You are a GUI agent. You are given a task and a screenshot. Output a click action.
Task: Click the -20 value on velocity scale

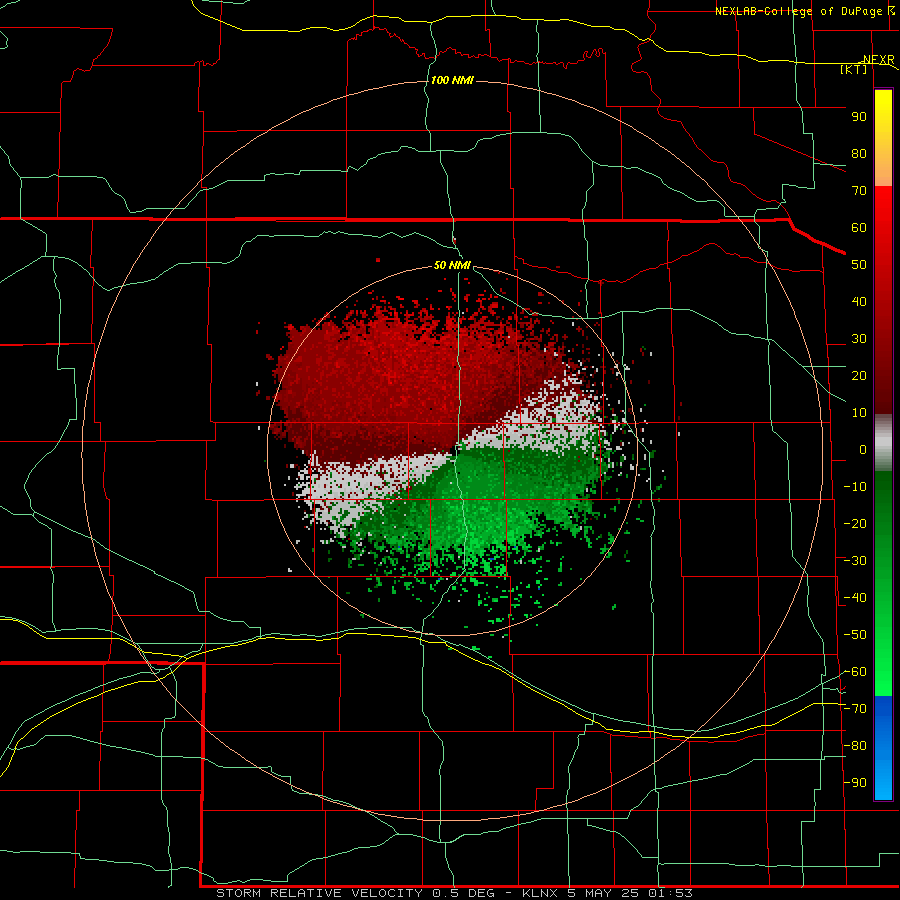(x=855, y=523)
